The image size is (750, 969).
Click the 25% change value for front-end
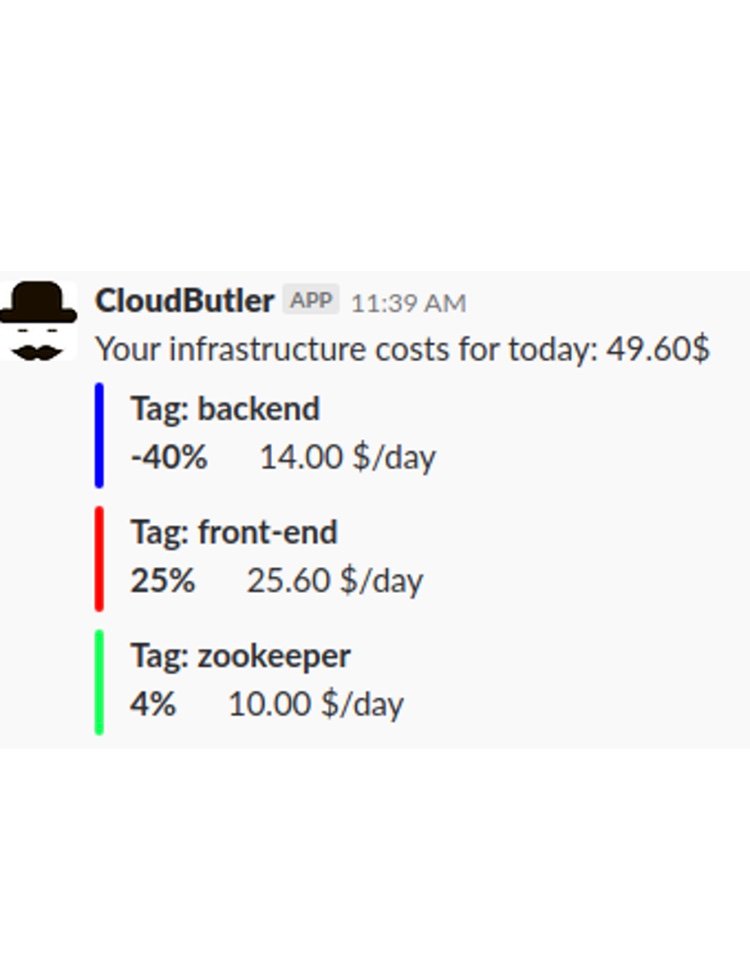pos(162,582)
